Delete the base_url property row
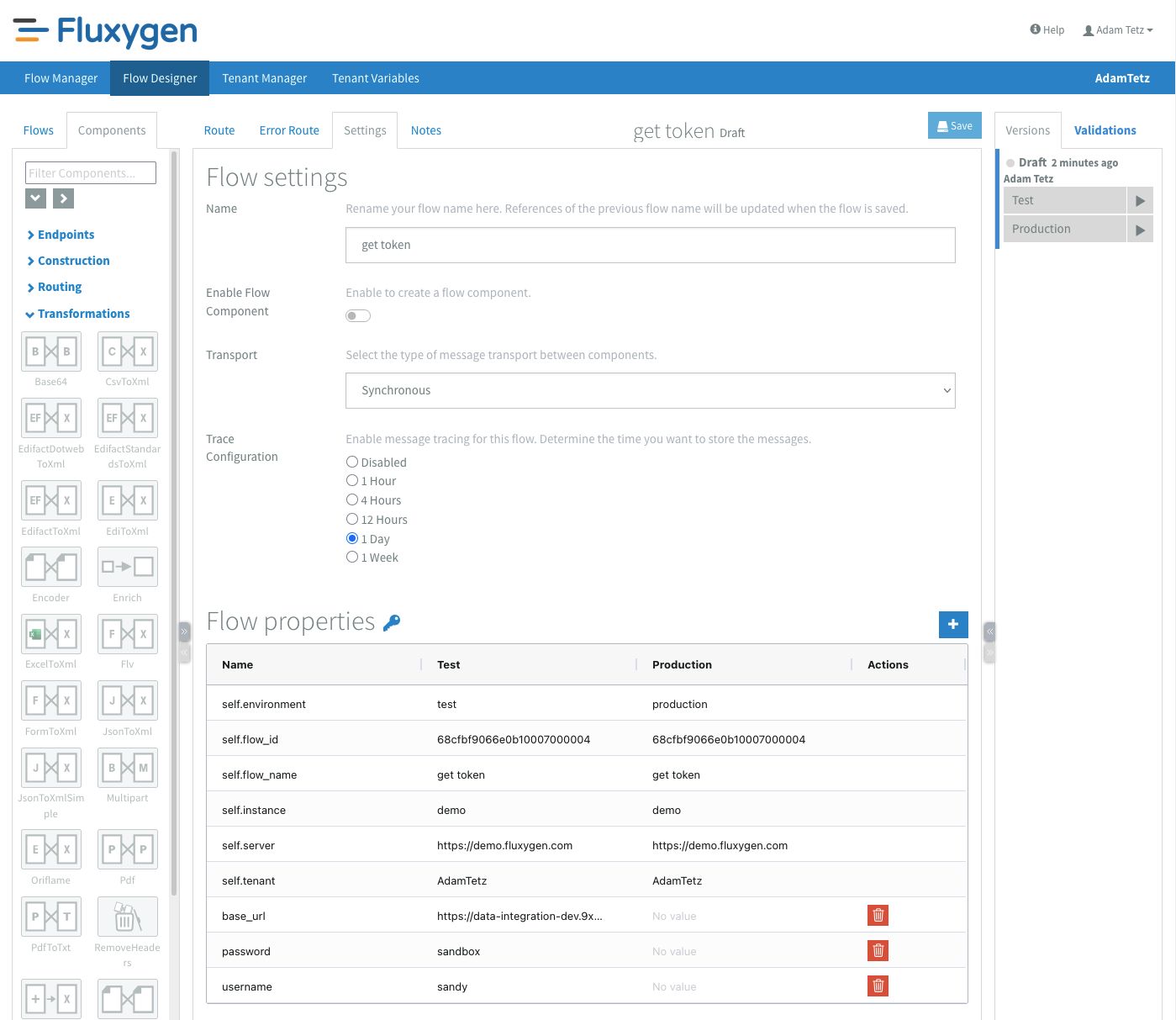 point(878,916)
